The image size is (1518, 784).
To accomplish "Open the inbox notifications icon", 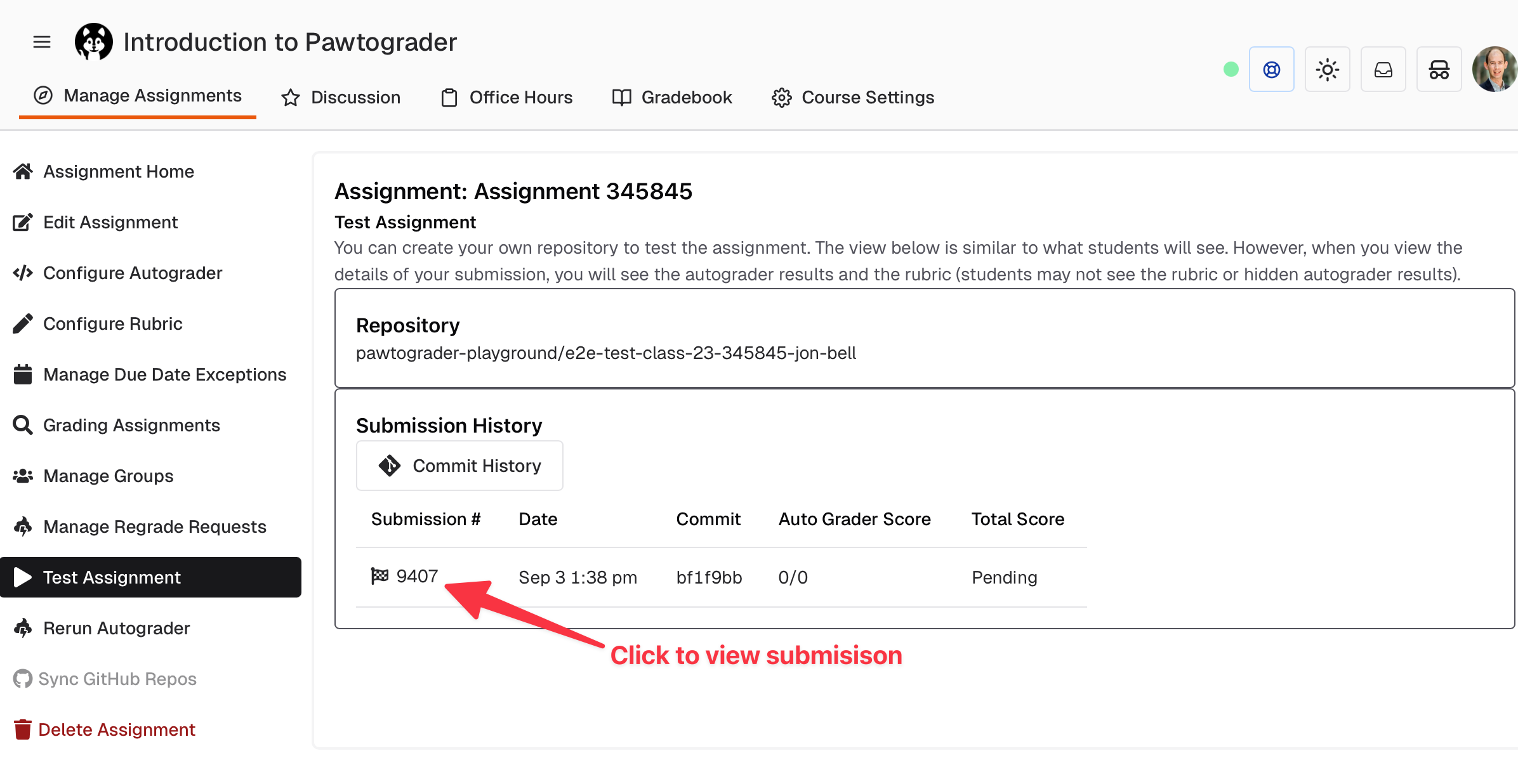I will click(1383, 69).
